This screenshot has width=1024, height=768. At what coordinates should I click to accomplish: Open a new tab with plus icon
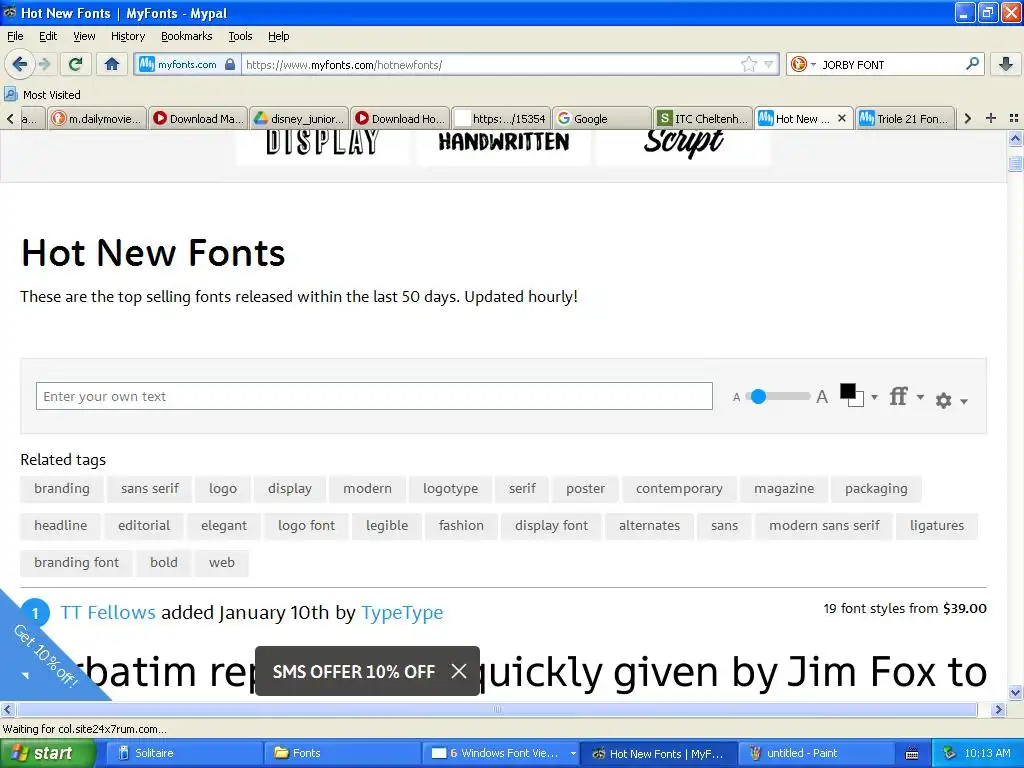click(991, 118)
